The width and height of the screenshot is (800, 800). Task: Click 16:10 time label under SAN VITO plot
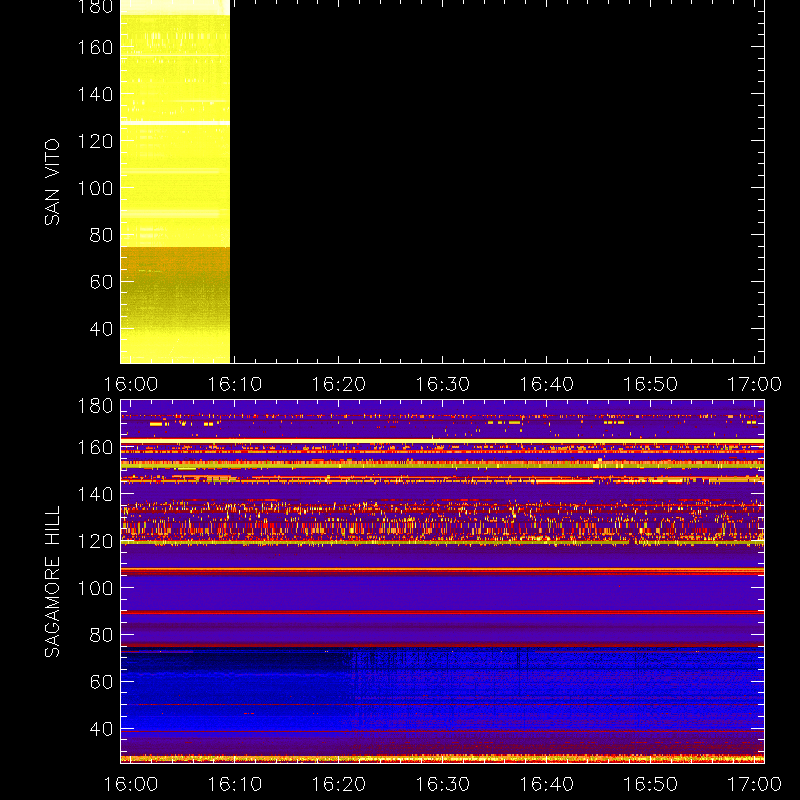(235, 384)
